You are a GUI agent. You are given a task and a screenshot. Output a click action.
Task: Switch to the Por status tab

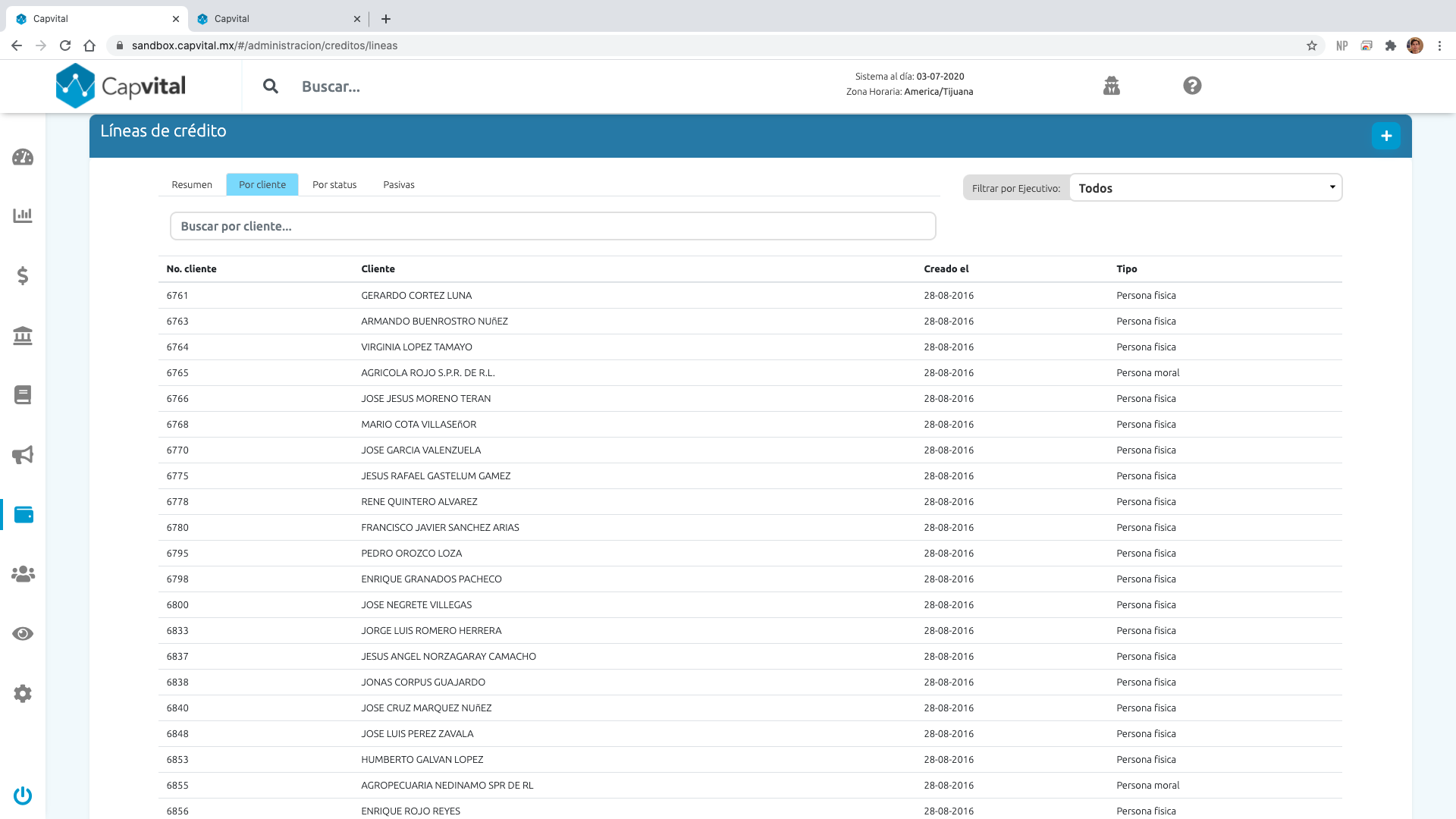[x=334, y=184]
